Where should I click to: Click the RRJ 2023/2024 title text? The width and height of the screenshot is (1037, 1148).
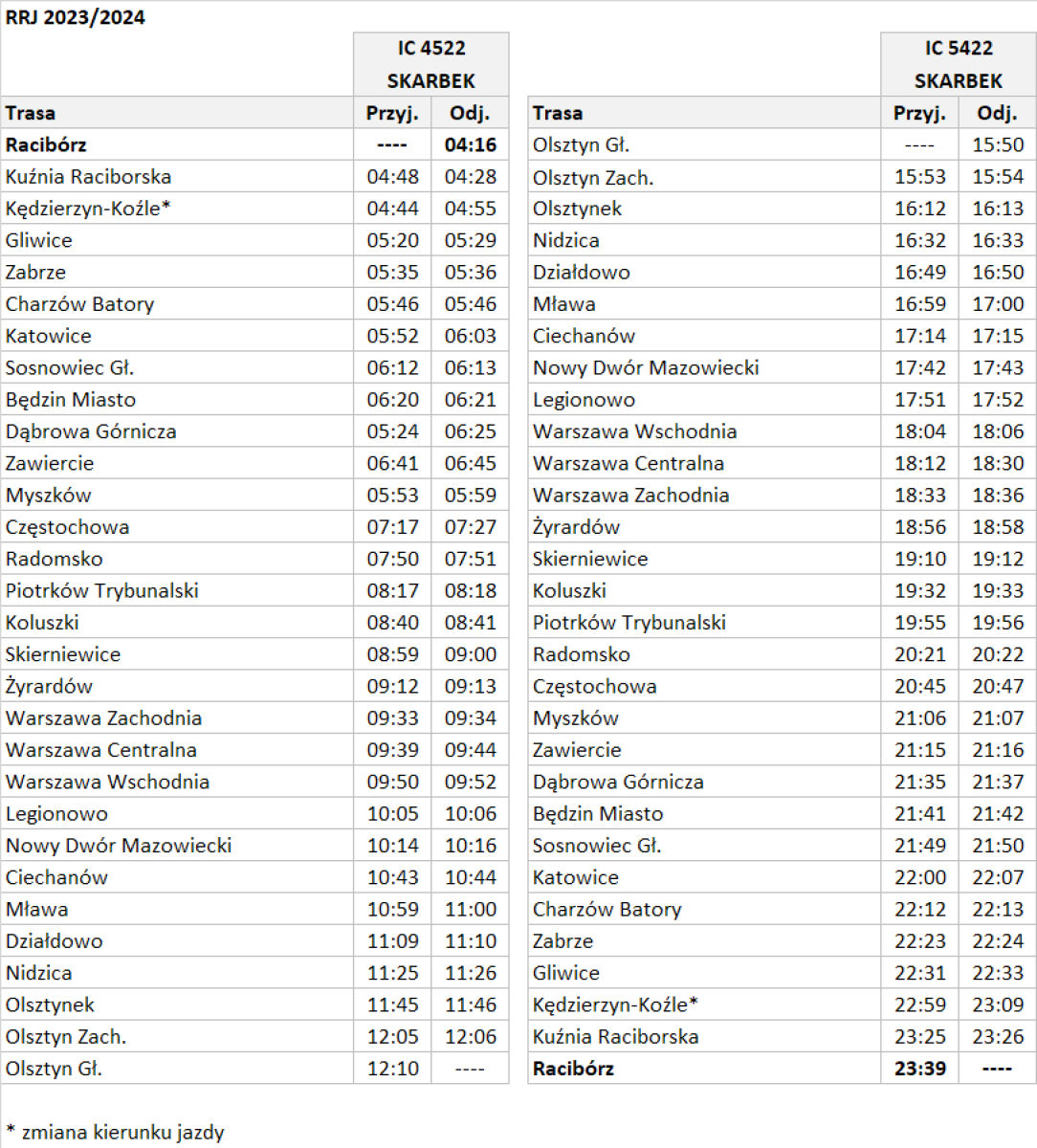(x=76, y=17)
